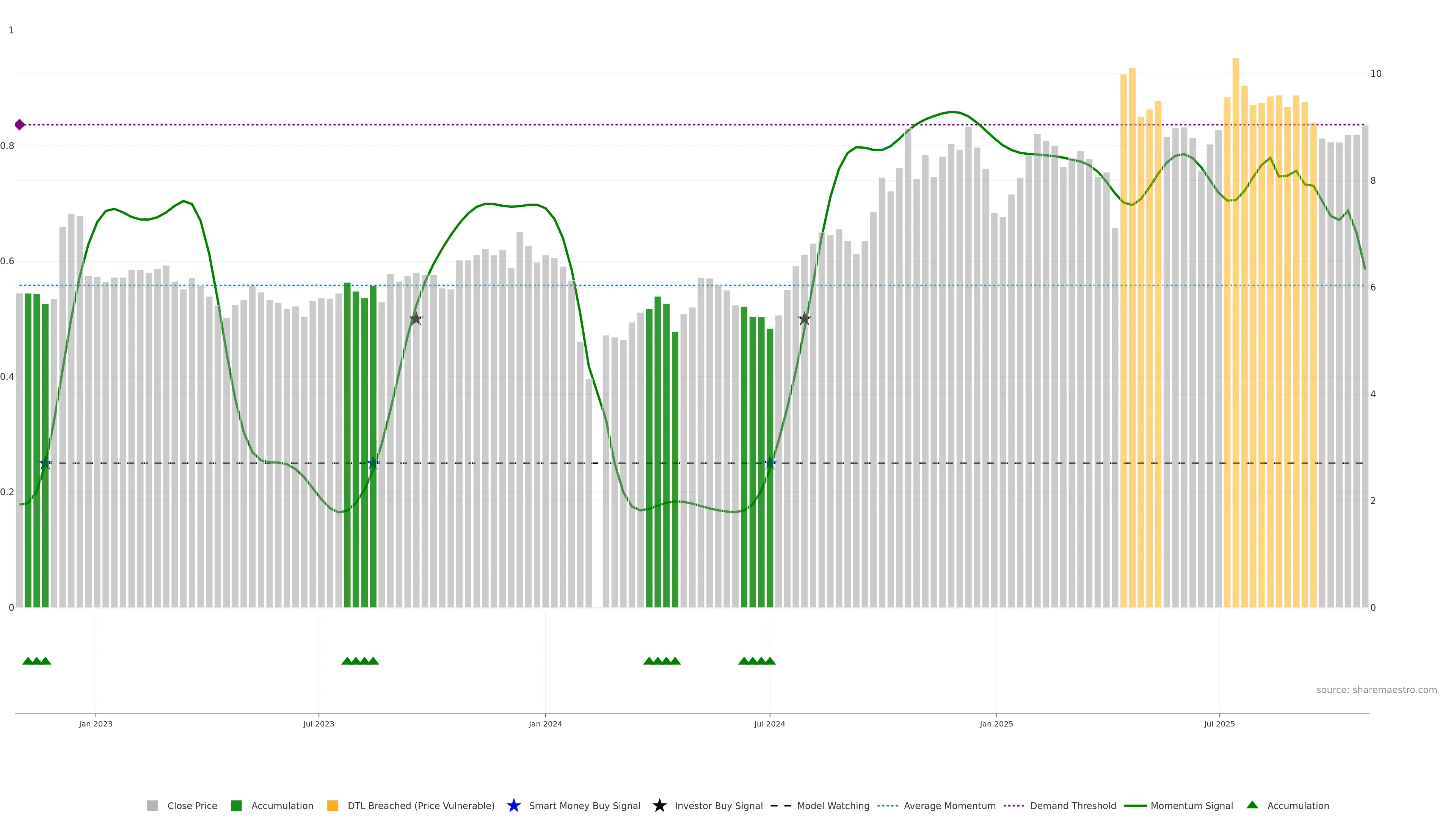This screenshot has width=1456, height=819.
Task: Click the Investor Buy Signal star near Sep 2023
Action: tap(416, 319)
